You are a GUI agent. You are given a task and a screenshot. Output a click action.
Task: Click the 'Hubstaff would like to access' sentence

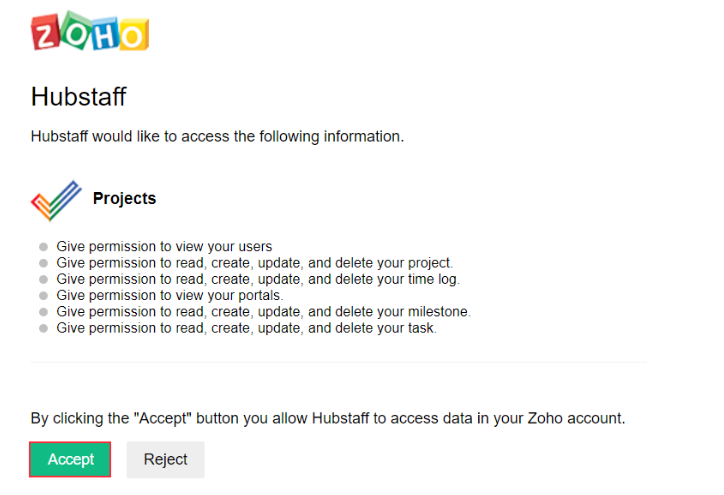[x=217, y=136]
